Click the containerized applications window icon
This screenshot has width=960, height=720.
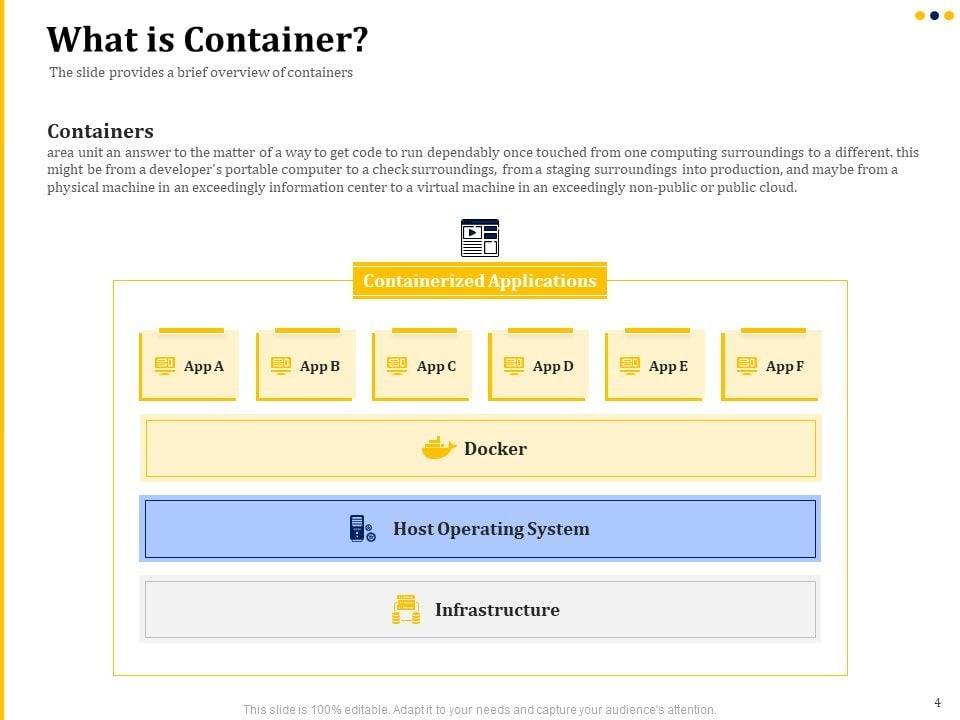479,238
